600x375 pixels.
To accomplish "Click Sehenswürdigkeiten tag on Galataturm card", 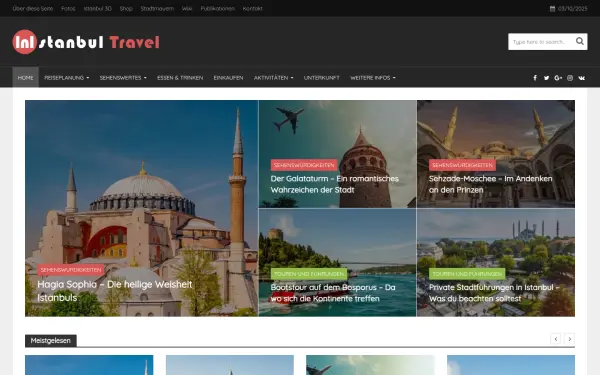I will coord(304,165).
